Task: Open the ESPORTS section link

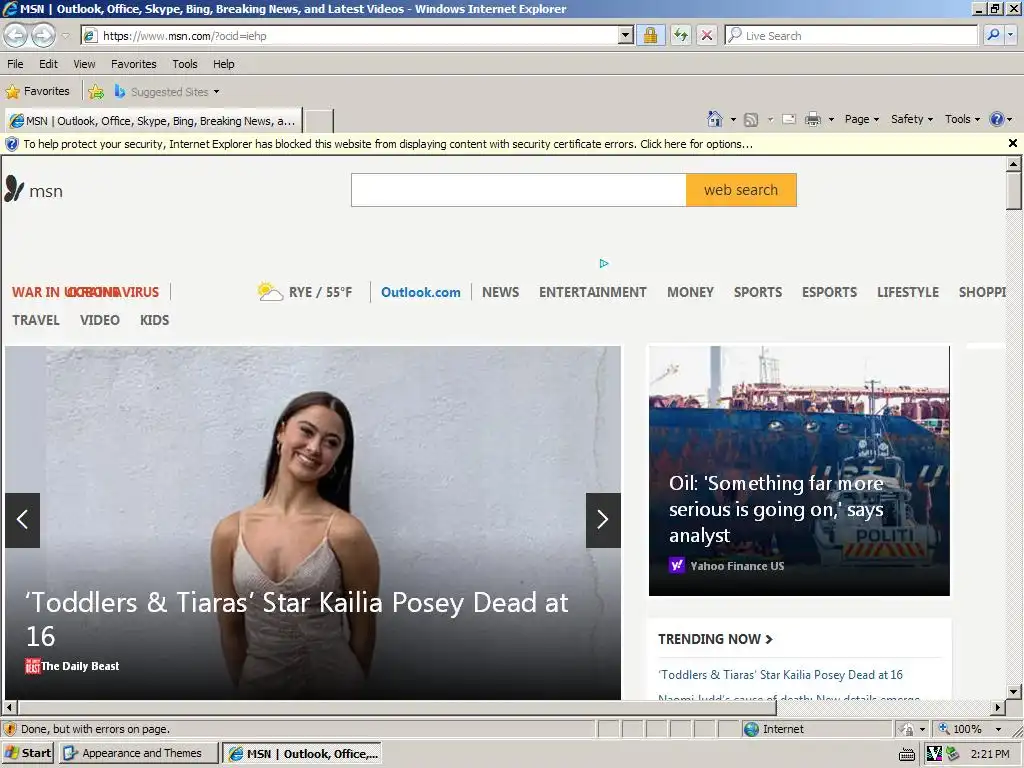Action: click(x=829, y=292)
